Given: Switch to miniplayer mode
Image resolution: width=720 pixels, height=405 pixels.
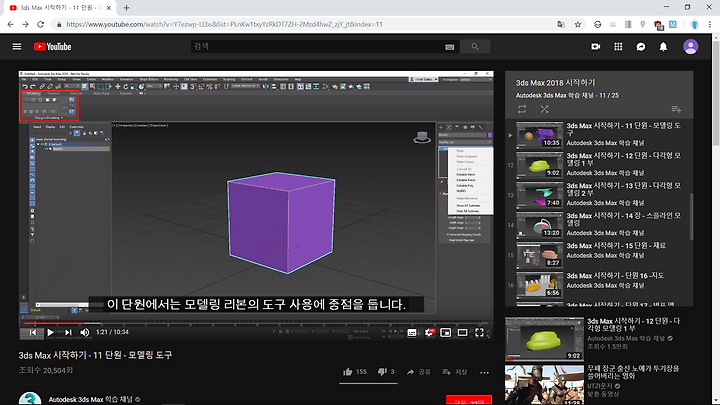Looking at the screenshot, I should pos(445,332).
